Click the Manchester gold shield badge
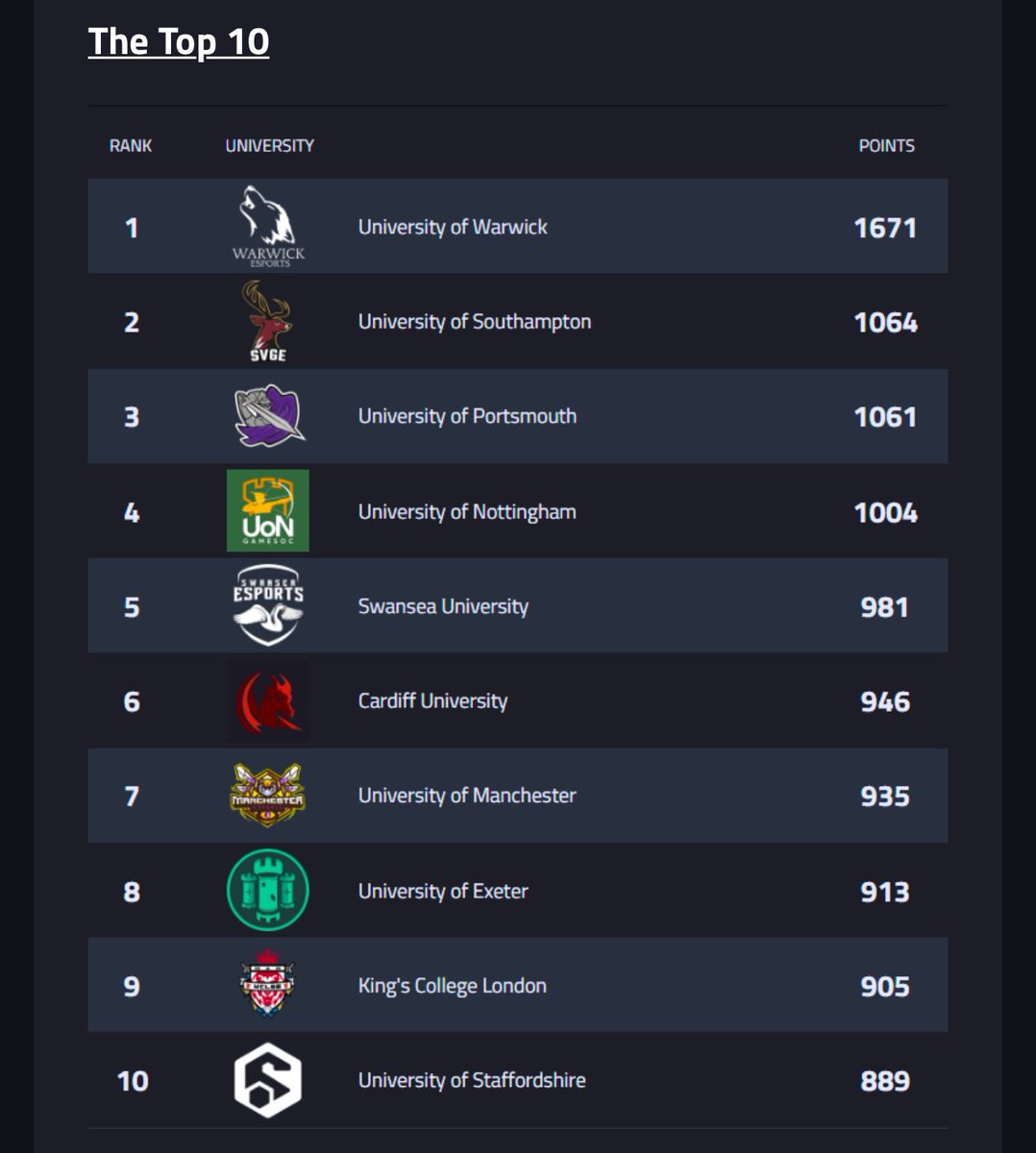 tap(268, 796)
